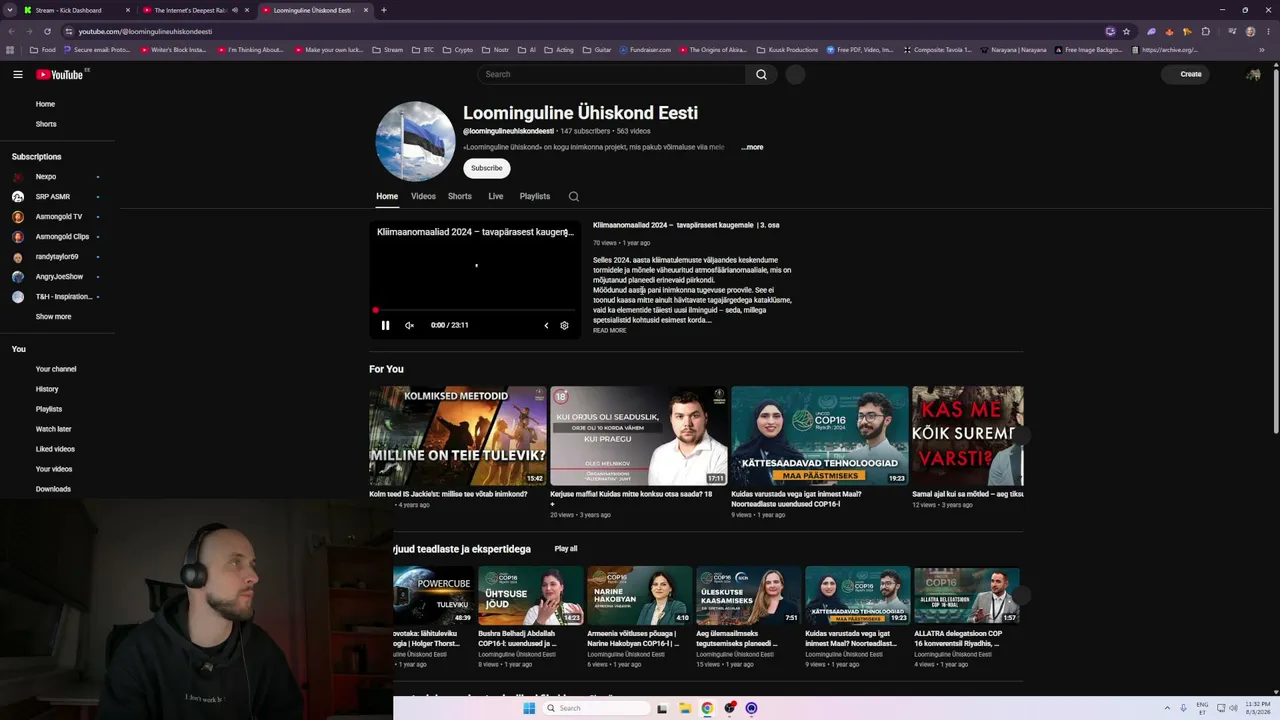Image resolution: width=1280 pixels, height=720 pixels.
Task: Open Downloads in the sidebar
Action: pyautogui.click(x=53, y=489)
